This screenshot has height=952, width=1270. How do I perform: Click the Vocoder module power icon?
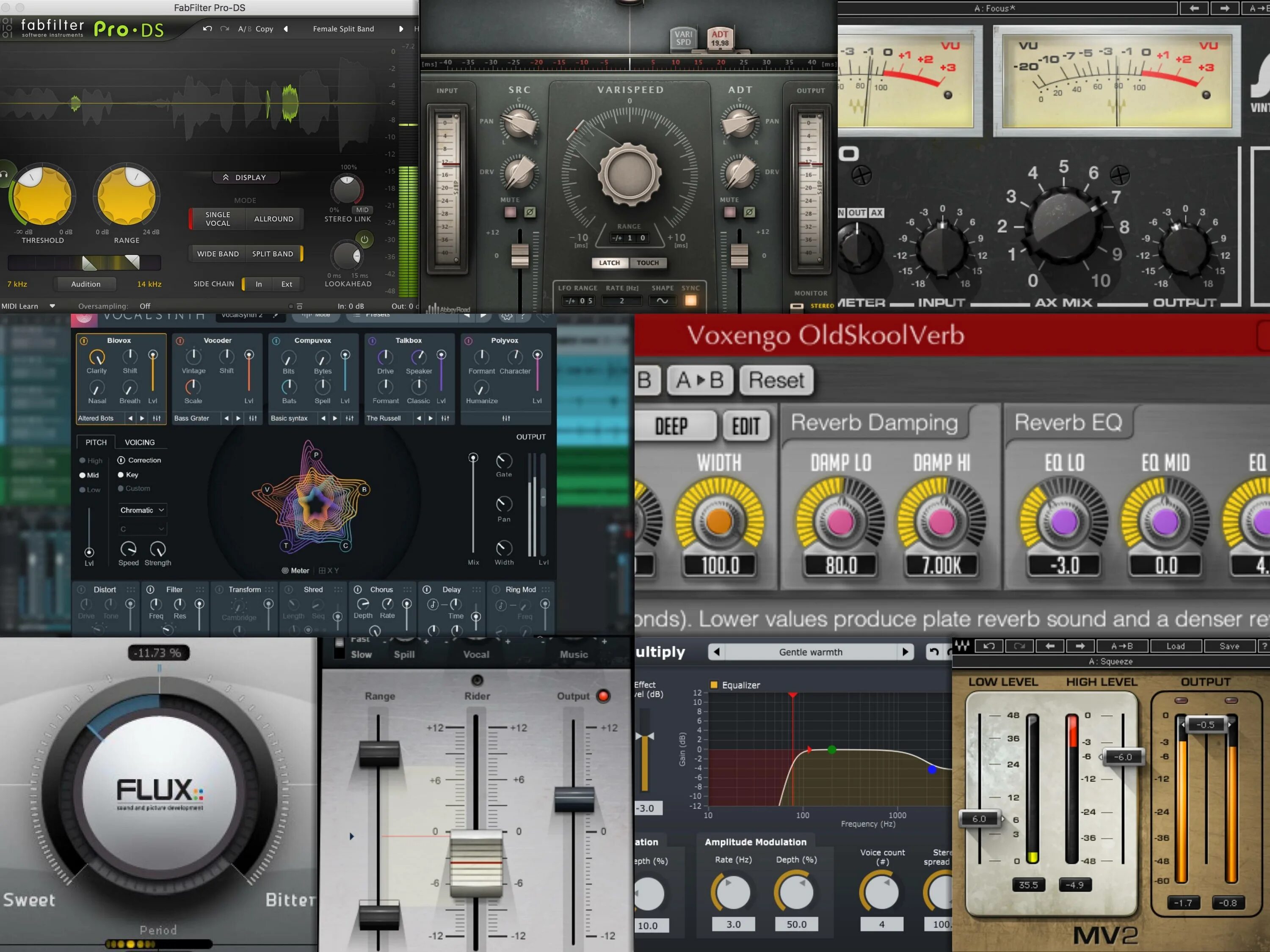tap(180, 341)
